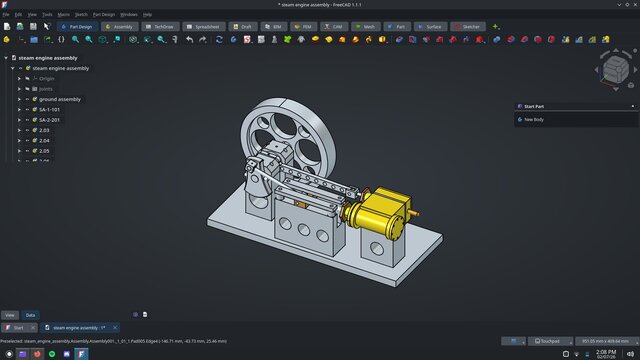The height and width of the screenshot is (360, 640).
Task: Select the red Pocket tool icon
Action: 399,40
